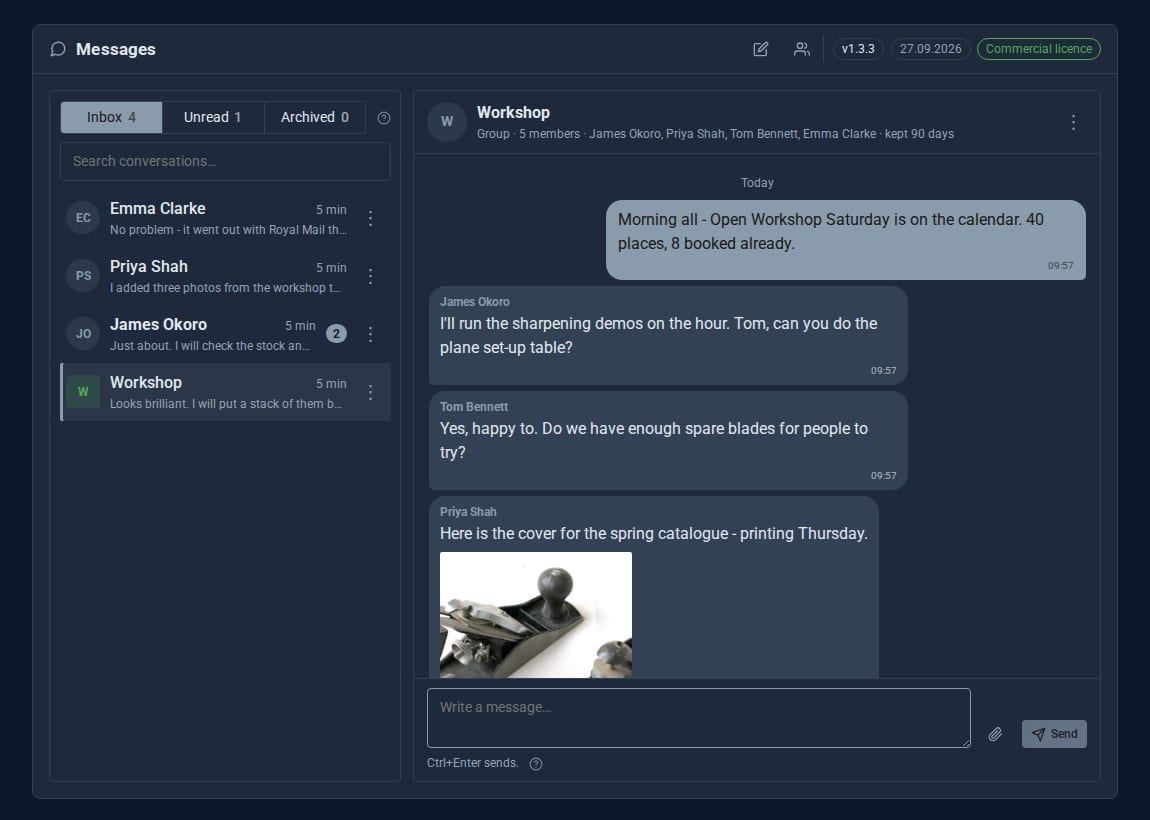Click the Messages speech bubble icon
This screenshot has height=820, width=1150.
(58, 49)
